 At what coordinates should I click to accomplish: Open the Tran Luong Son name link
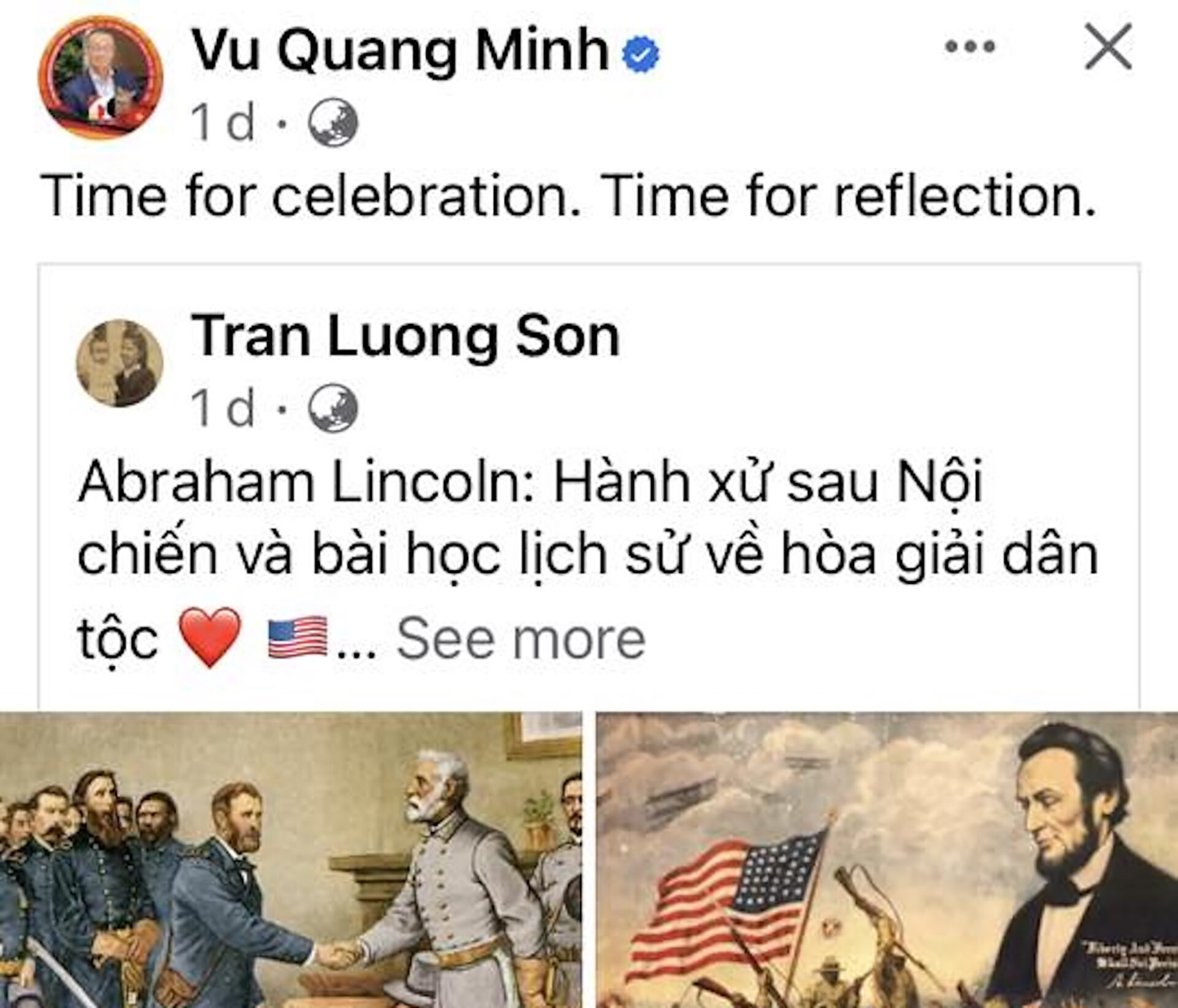coord(405,336)
